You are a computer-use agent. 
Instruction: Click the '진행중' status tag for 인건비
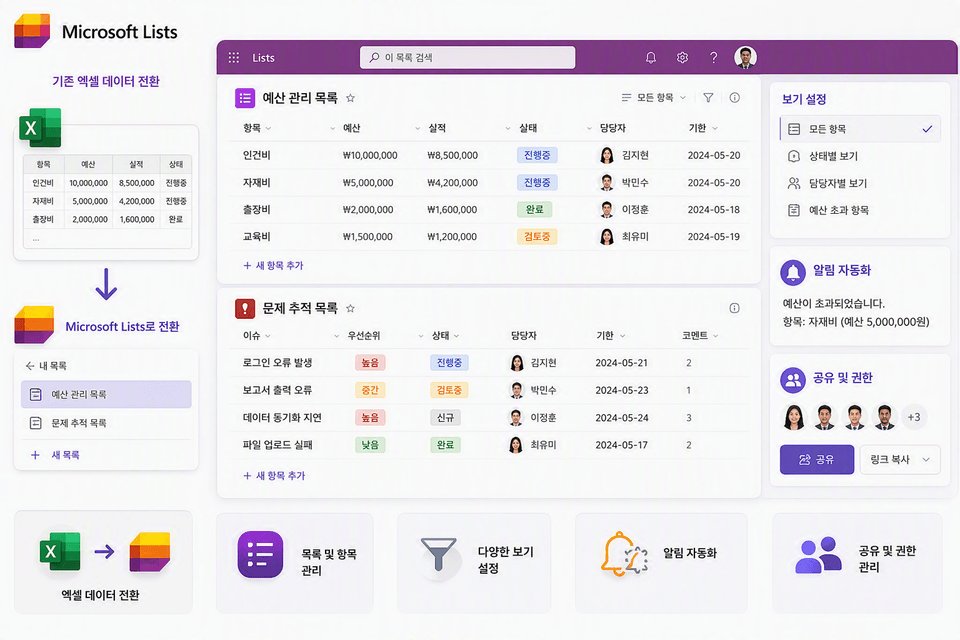pos(537,156)
